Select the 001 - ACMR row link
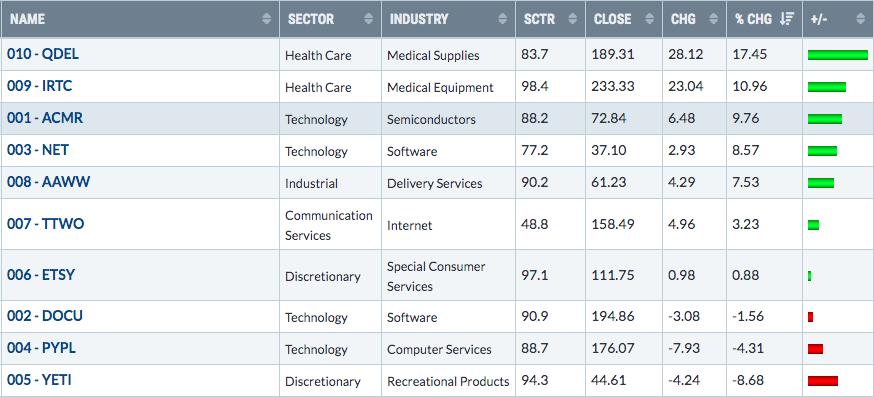The width and height of the screenshot is (874, 397). coord(45,118)
